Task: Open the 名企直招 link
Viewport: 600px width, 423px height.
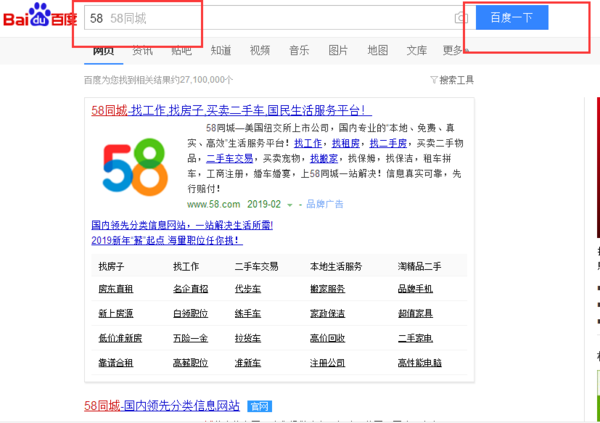Action: pos(190,289)
